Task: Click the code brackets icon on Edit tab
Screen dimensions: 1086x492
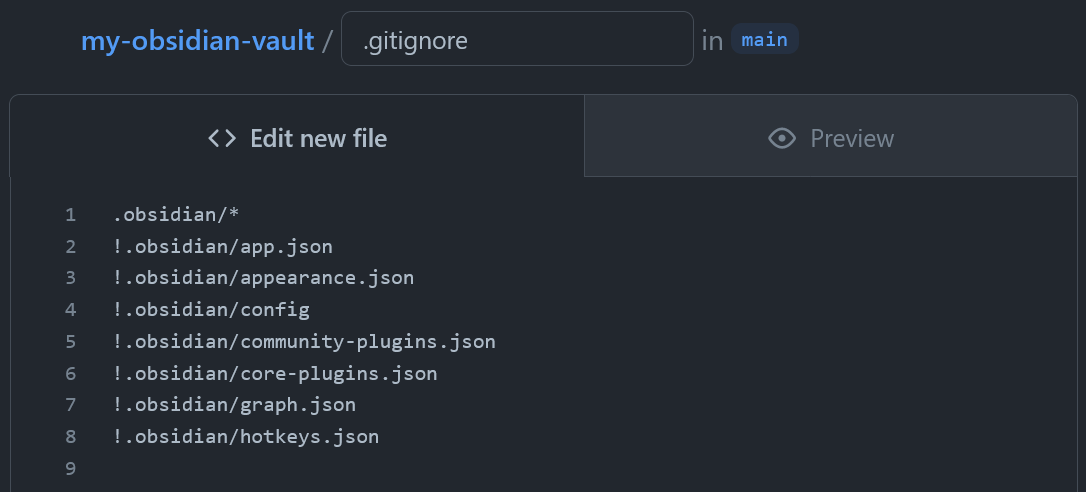Action: (x=222, y=138)
